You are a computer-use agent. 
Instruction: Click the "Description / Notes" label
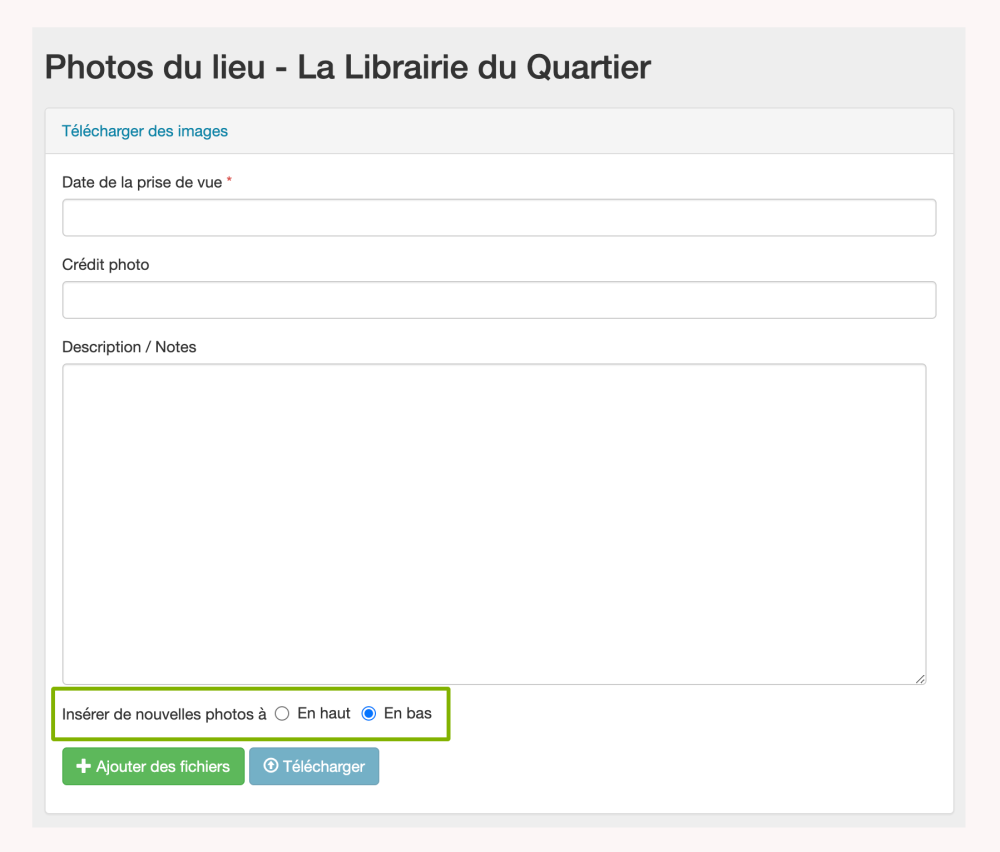pos(129,347)
